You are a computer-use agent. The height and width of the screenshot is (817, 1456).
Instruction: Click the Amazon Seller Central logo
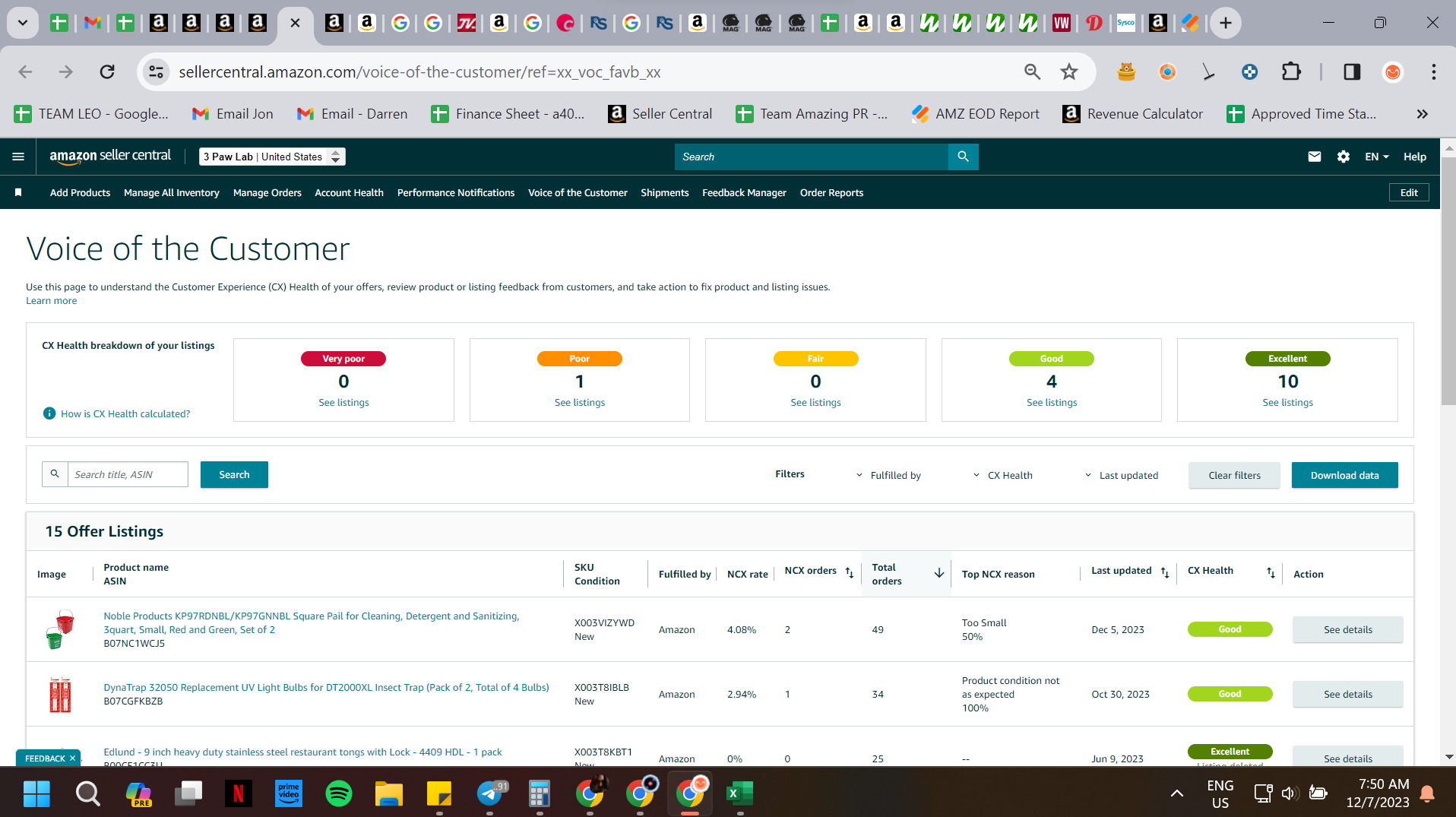click(x=110, y=156)
